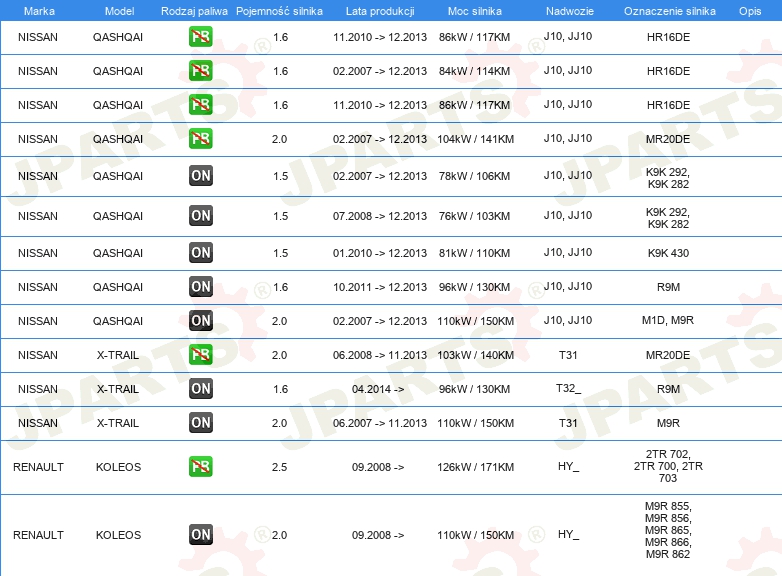
Task: Click the ON diesel icon for Qashqai M1D, M9R row
Action: pyautogui.click(x=200, y=321)
